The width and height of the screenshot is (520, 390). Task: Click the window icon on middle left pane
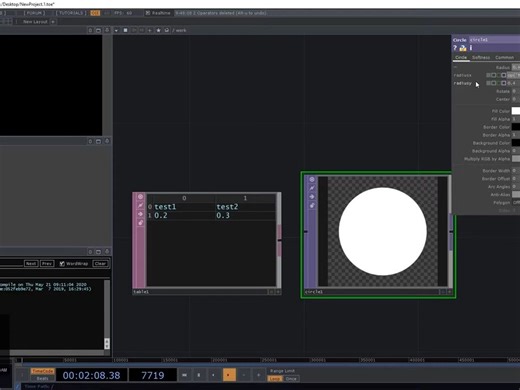coord(98,141)
